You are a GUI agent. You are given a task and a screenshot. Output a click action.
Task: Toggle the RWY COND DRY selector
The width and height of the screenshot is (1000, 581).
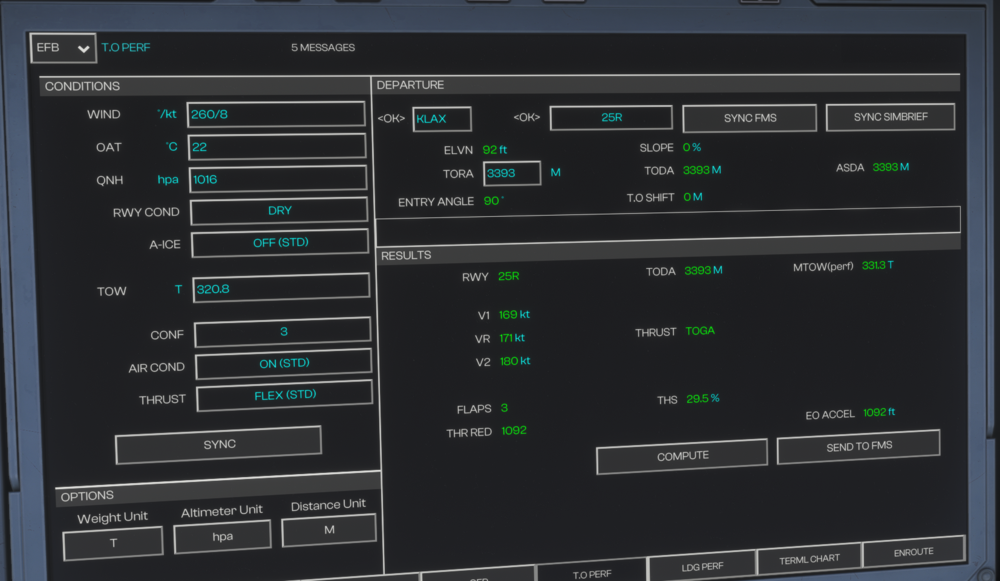[x=279, y=212]
